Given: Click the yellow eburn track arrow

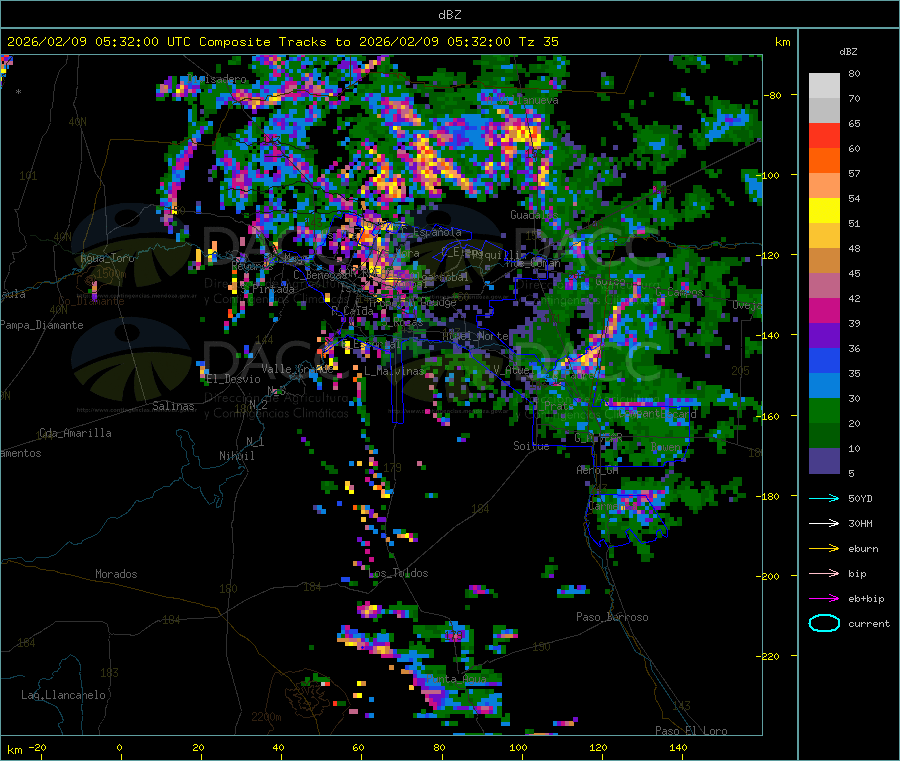Looking at the screenshot, I should pyautogui.click(x=824, y=548).
